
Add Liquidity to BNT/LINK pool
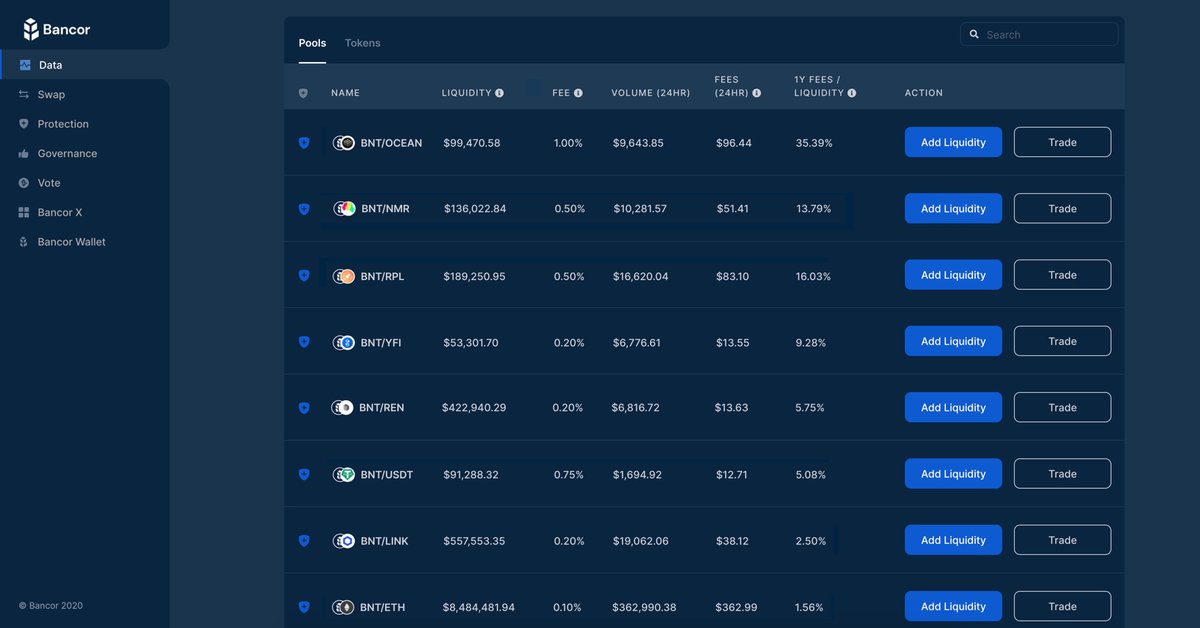tap(953, 540)
